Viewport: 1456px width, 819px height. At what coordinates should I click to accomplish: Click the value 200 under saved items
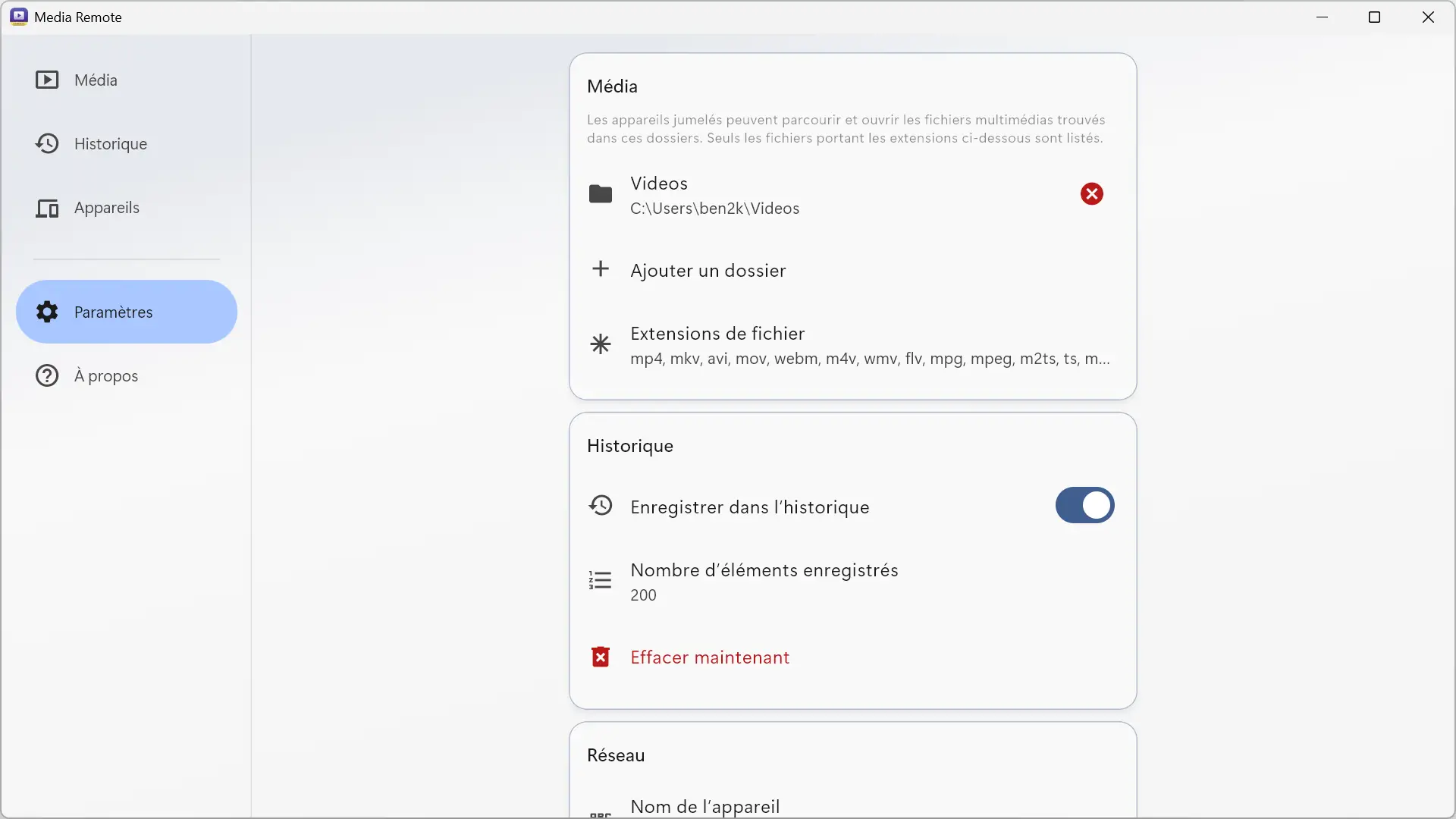pos(643,595)
